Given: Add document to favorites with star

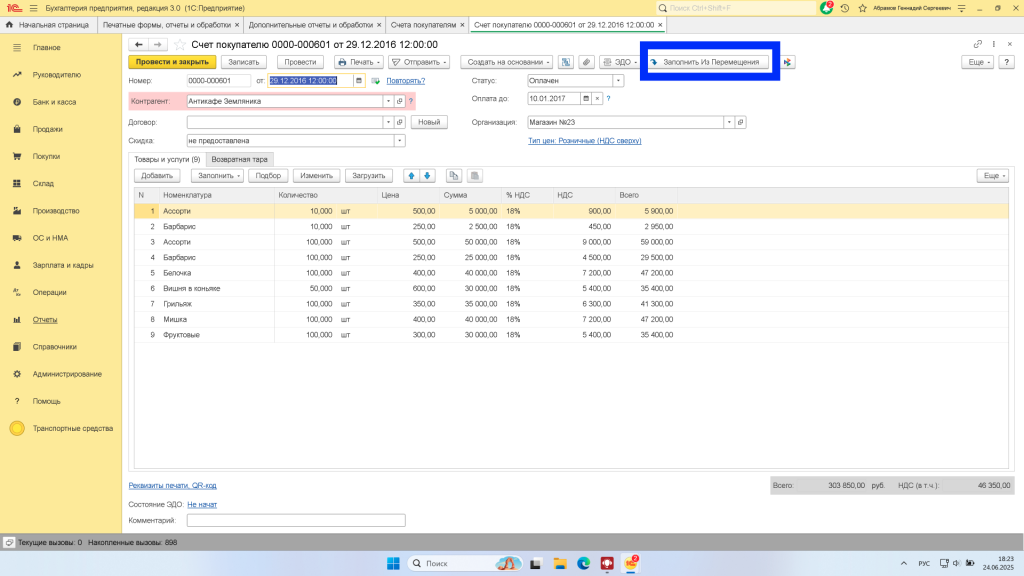Looking at the screenshot, I should coord(180,44).
